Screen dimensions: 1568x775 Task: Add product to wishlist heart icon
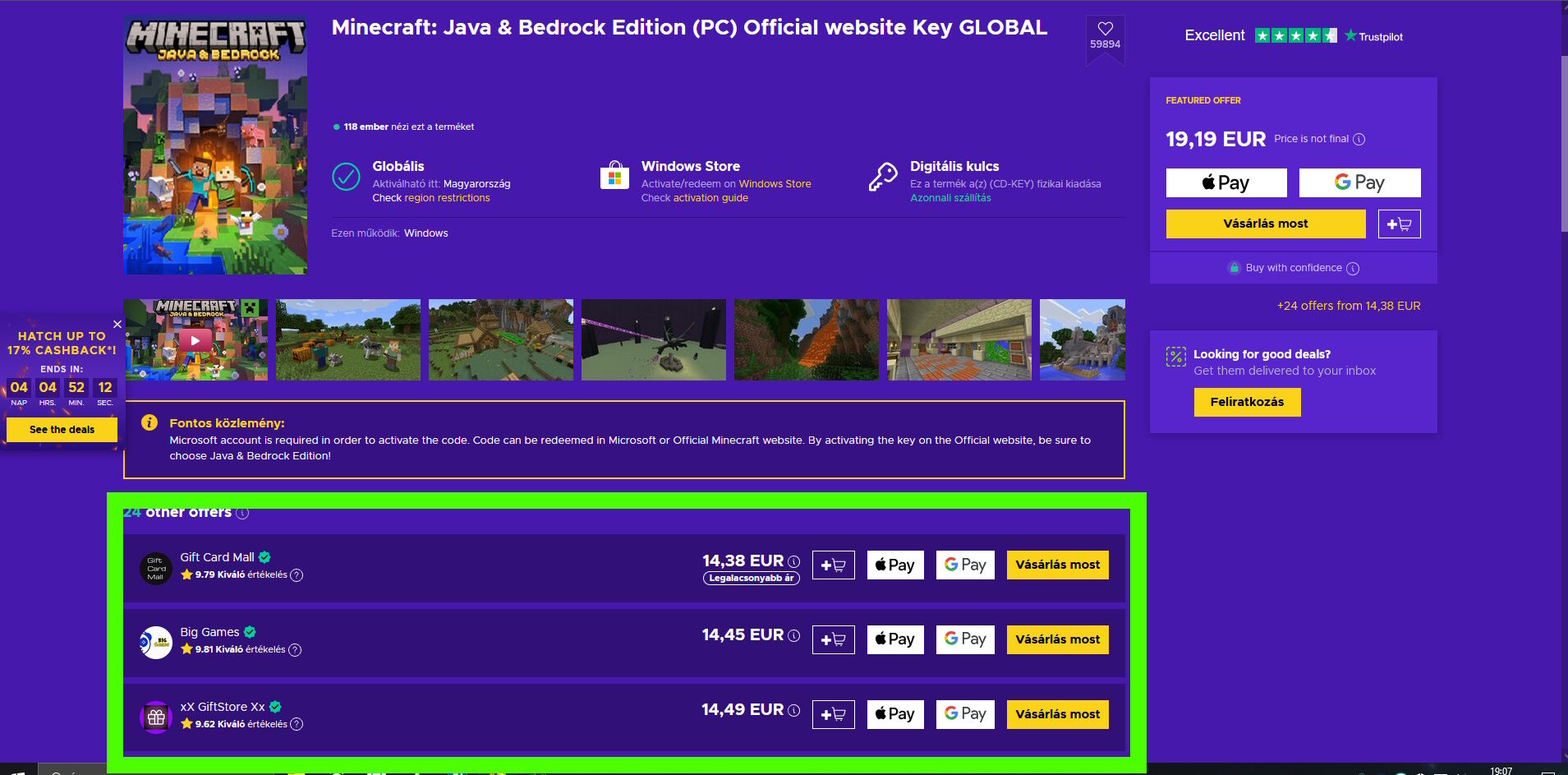coord(1105,29)
